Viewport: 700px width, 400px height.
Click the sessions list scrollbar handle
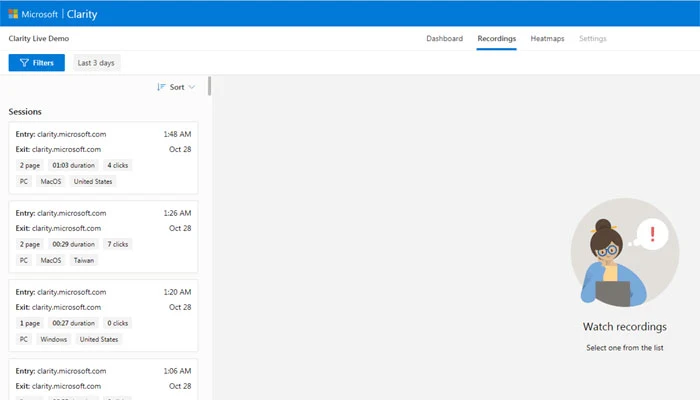(209, 86)
